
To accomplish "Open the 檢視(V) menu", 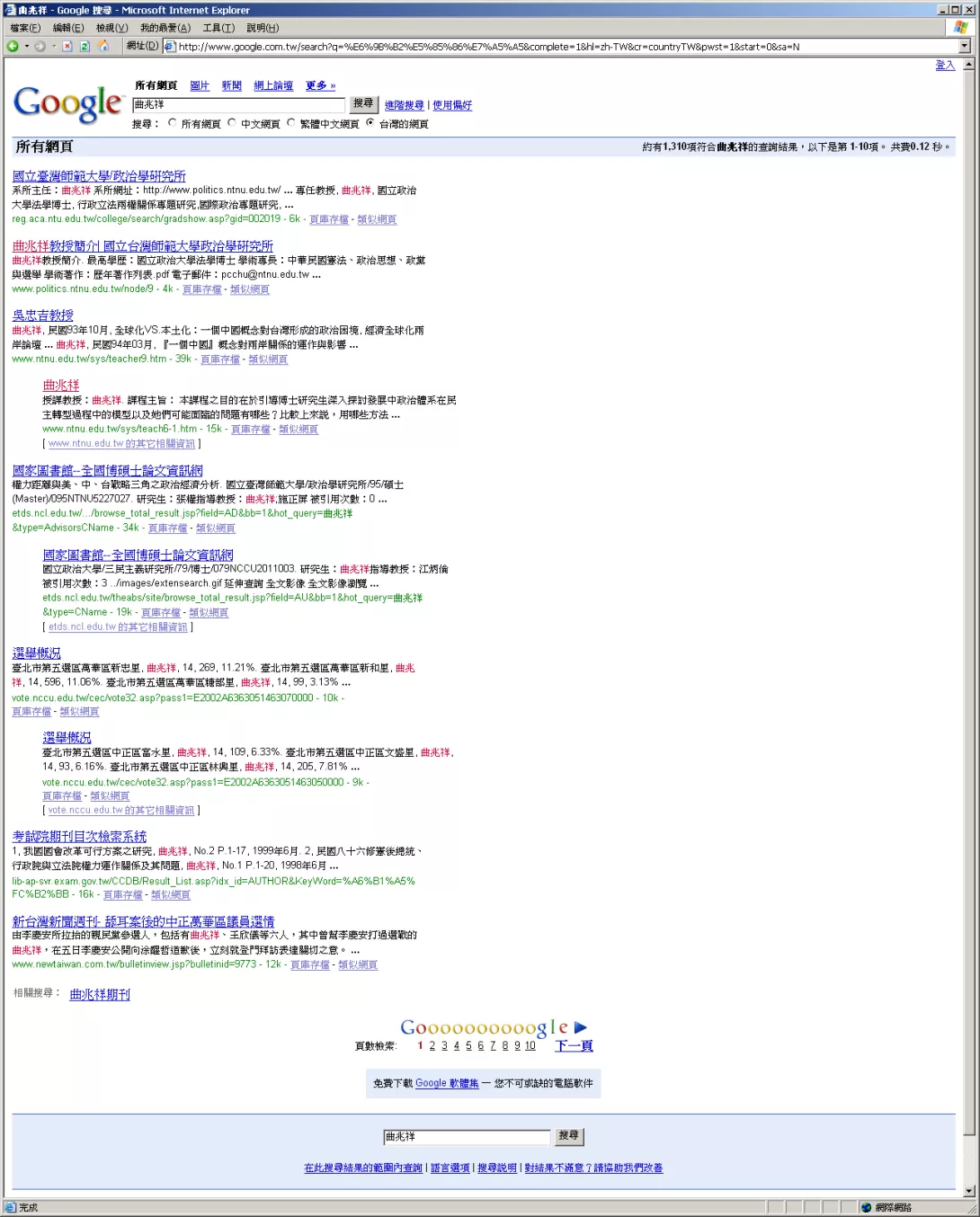I will pyautogui.click(x=112, y=28).
